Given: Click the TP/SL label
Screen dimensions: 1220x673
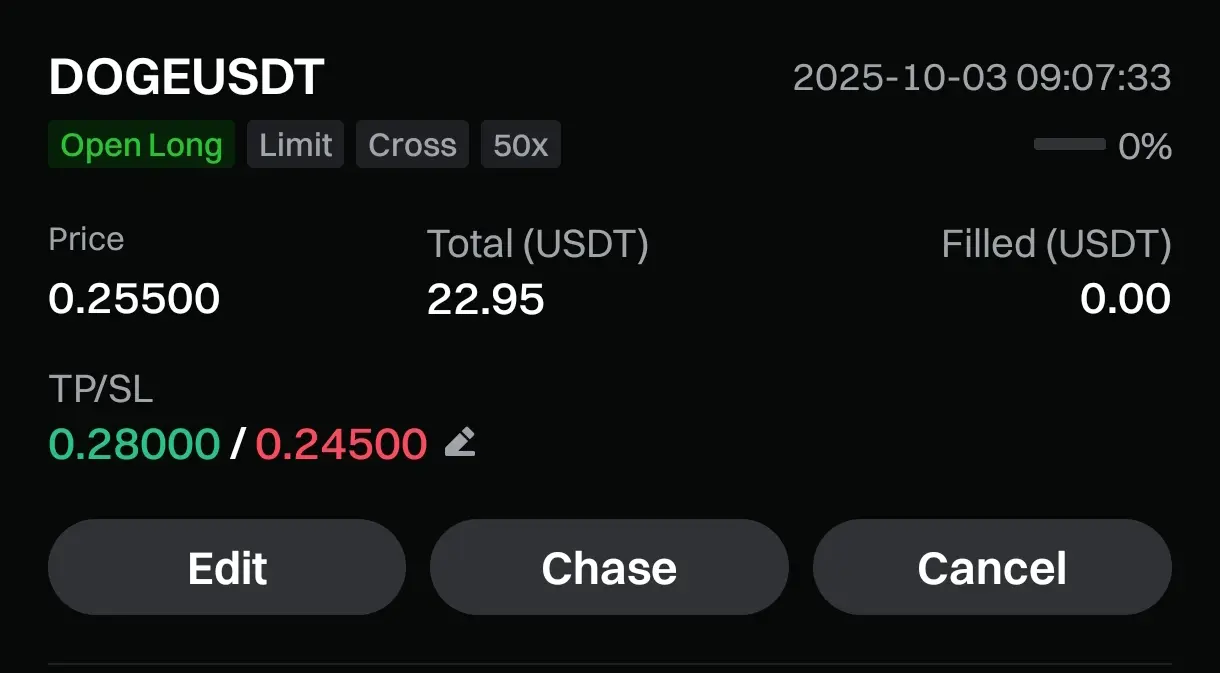Looking at the screenshot, I should point(101,390).
